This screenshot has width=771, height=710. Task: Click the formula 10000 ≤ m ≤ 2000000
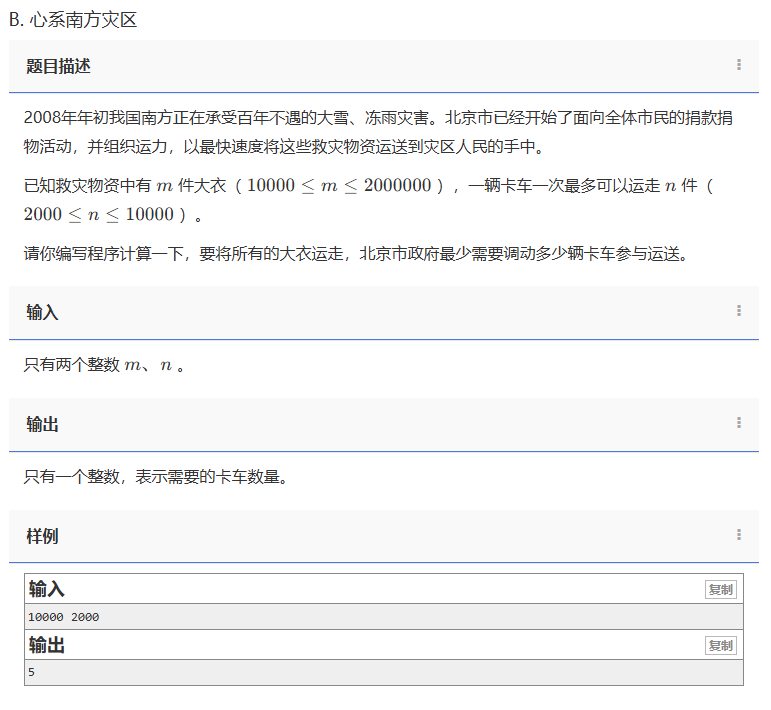[x=339, y=186]
